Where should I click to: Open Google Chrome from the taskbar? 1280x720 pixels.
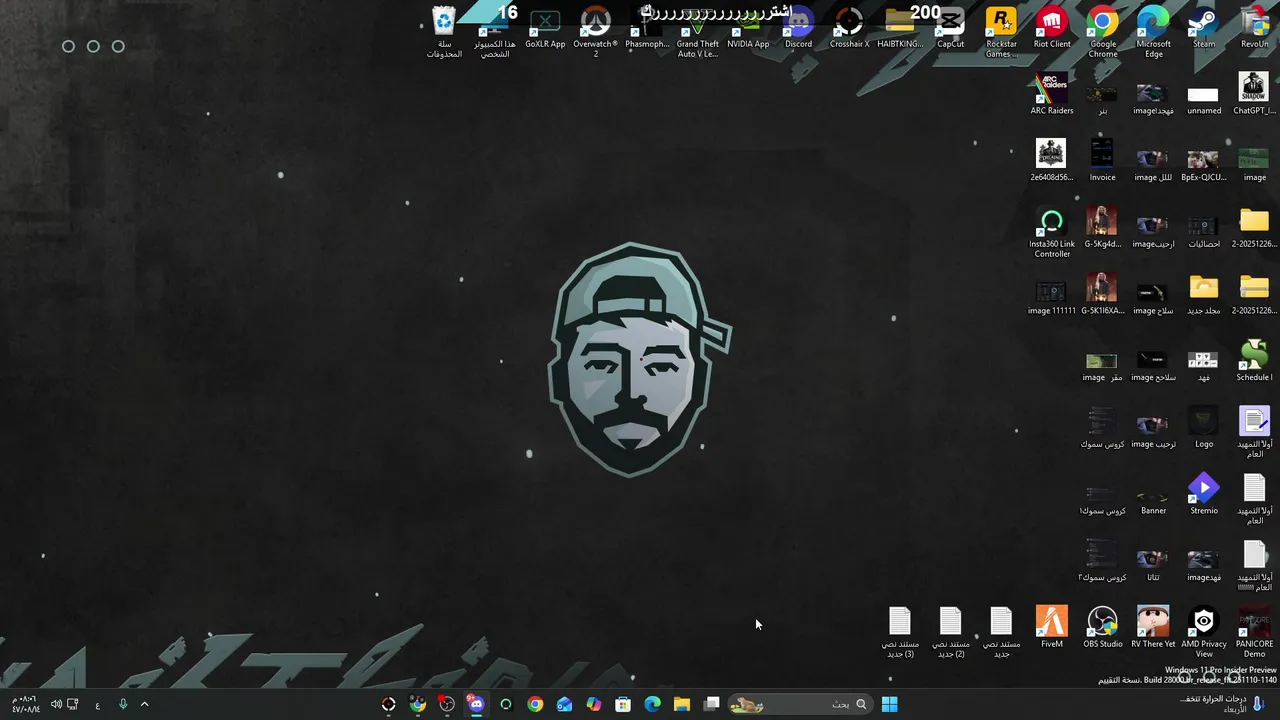click(x=535, y=704)
